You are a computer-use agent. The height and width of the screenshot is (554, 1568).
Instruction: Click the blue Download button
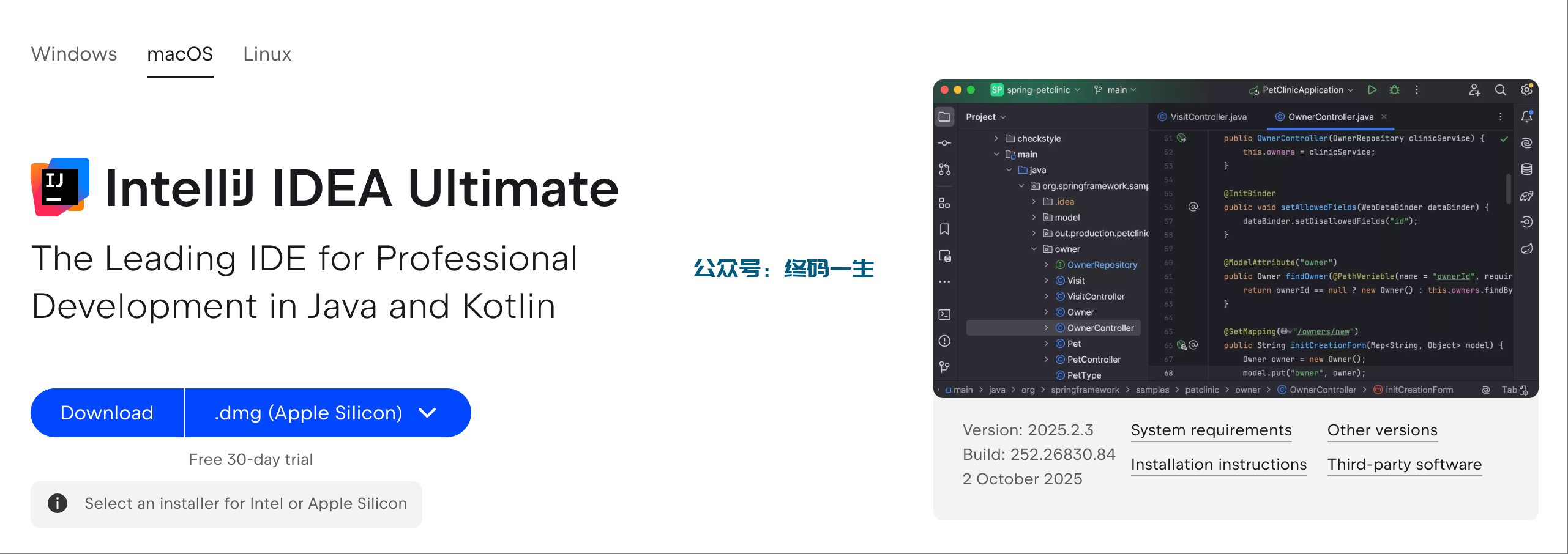[x=107, y=413]
